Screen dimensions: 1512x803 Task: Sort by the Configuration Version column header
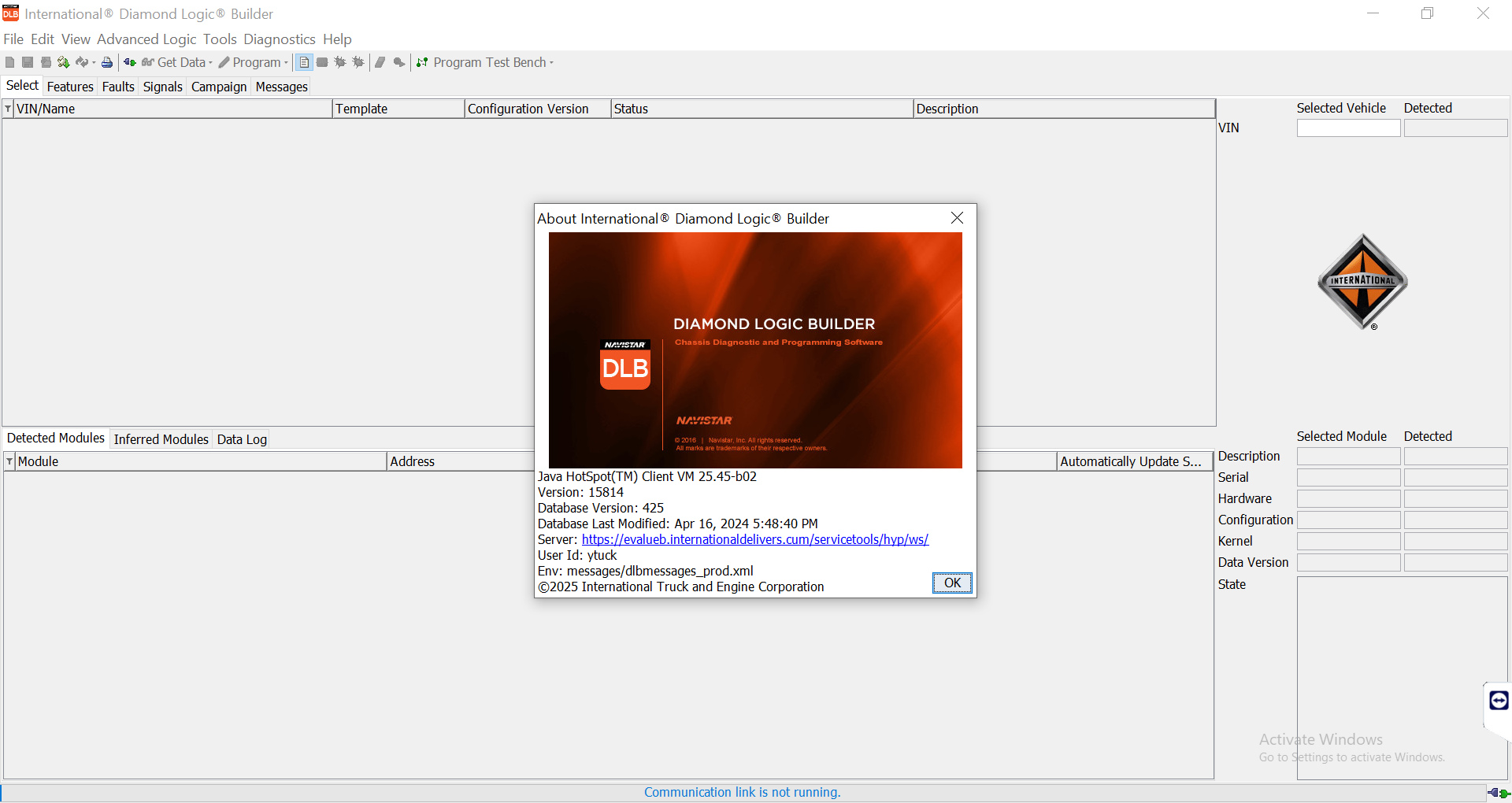pyautogui.click(x=538, y=109)
